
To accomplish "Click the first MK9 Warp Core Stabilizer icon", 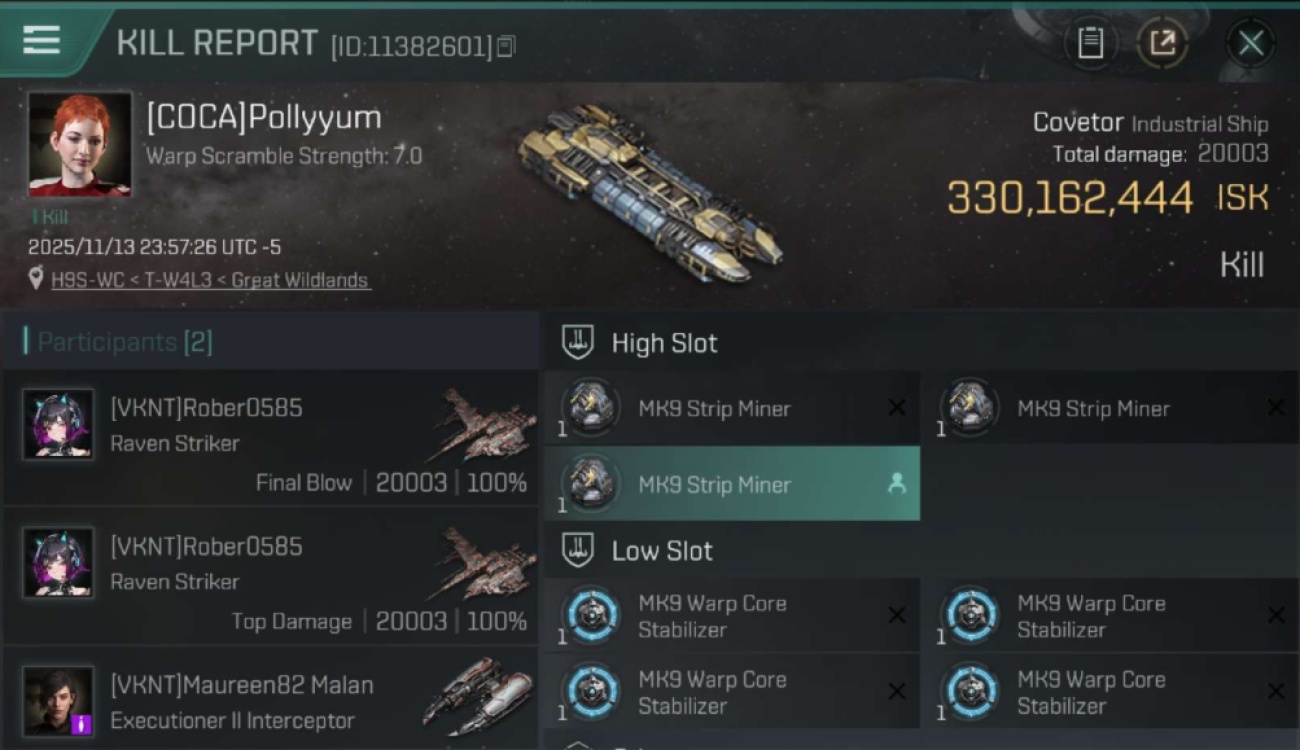I will [591, 615].
